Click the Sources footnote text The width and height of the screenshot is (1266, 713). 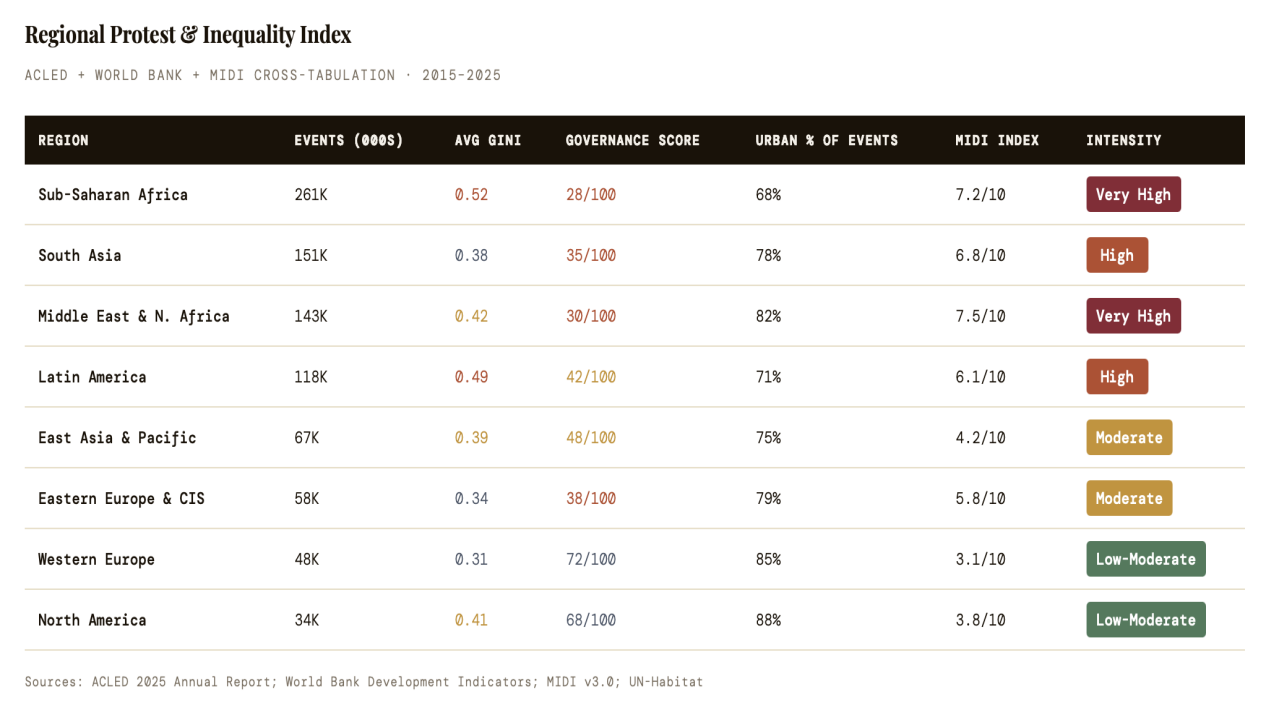point(364,682)
